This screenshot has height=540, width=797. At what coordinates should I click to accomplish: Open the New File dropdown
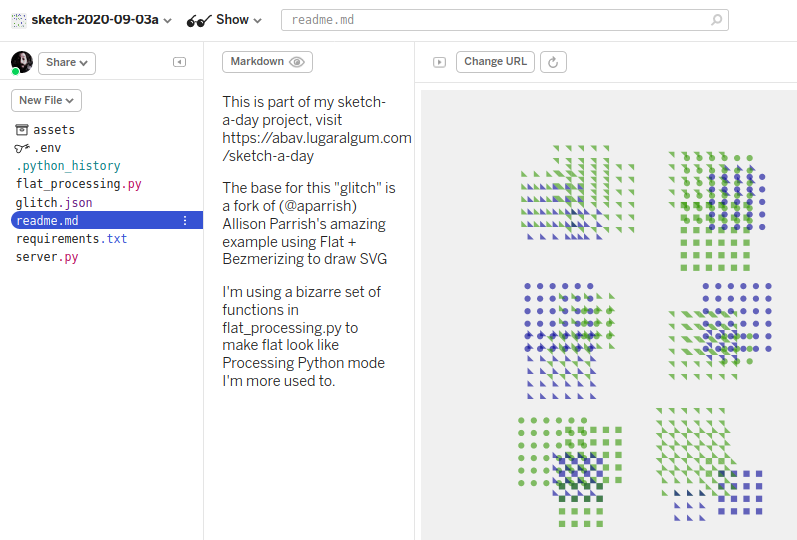click(x=46, y=100)
